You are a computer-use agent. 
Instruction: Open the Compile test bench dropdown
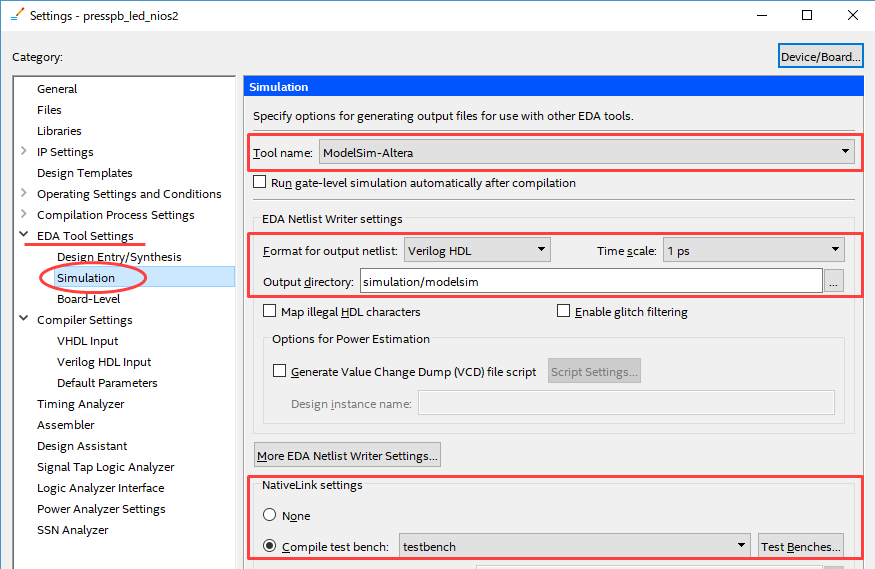575,546
